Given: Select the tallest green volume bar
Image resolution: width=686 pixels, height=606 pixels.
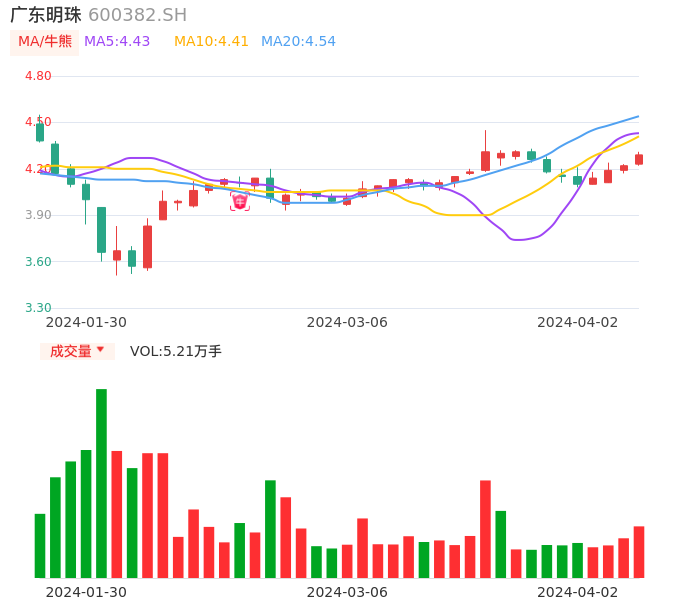Looking at the screenshot, I should pos(101,483).
